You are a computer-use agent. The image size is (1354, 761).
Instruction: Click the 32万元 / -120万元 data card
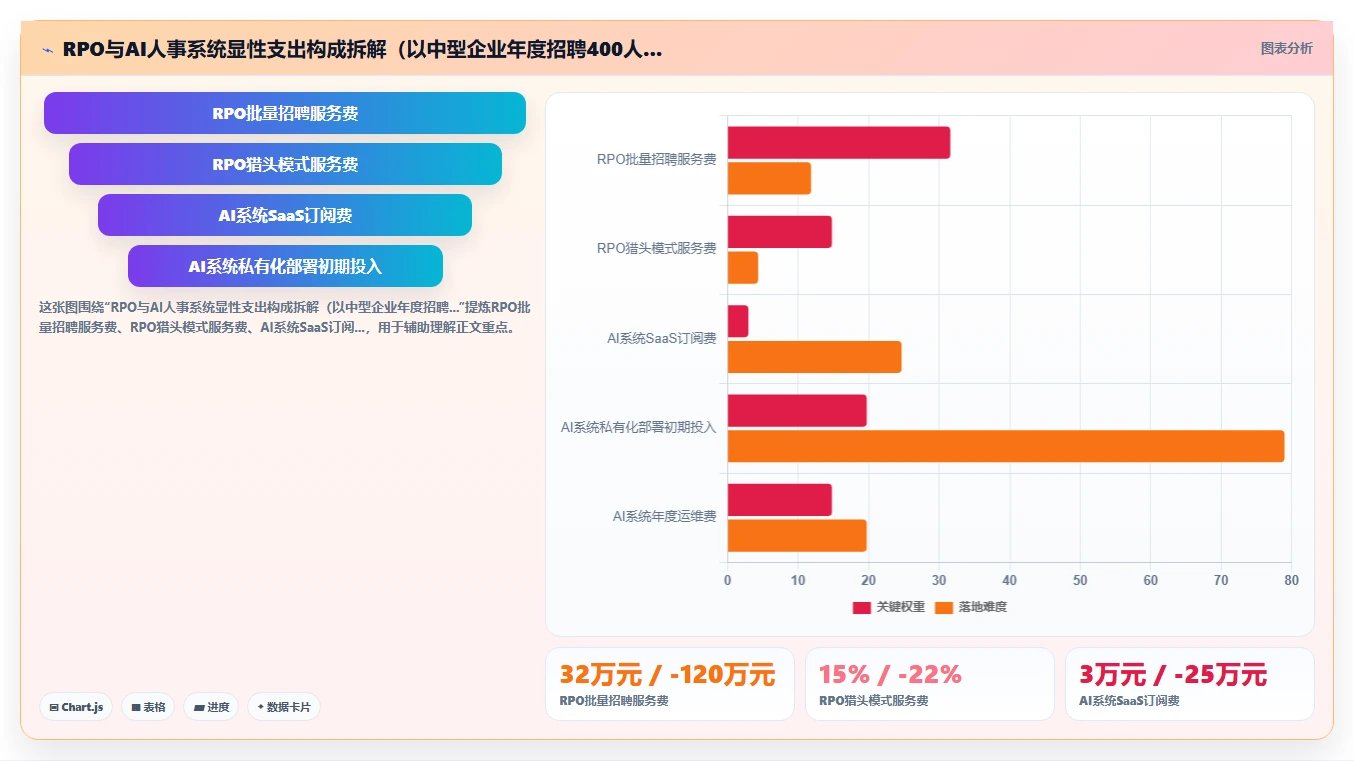(x=670, y=684)
